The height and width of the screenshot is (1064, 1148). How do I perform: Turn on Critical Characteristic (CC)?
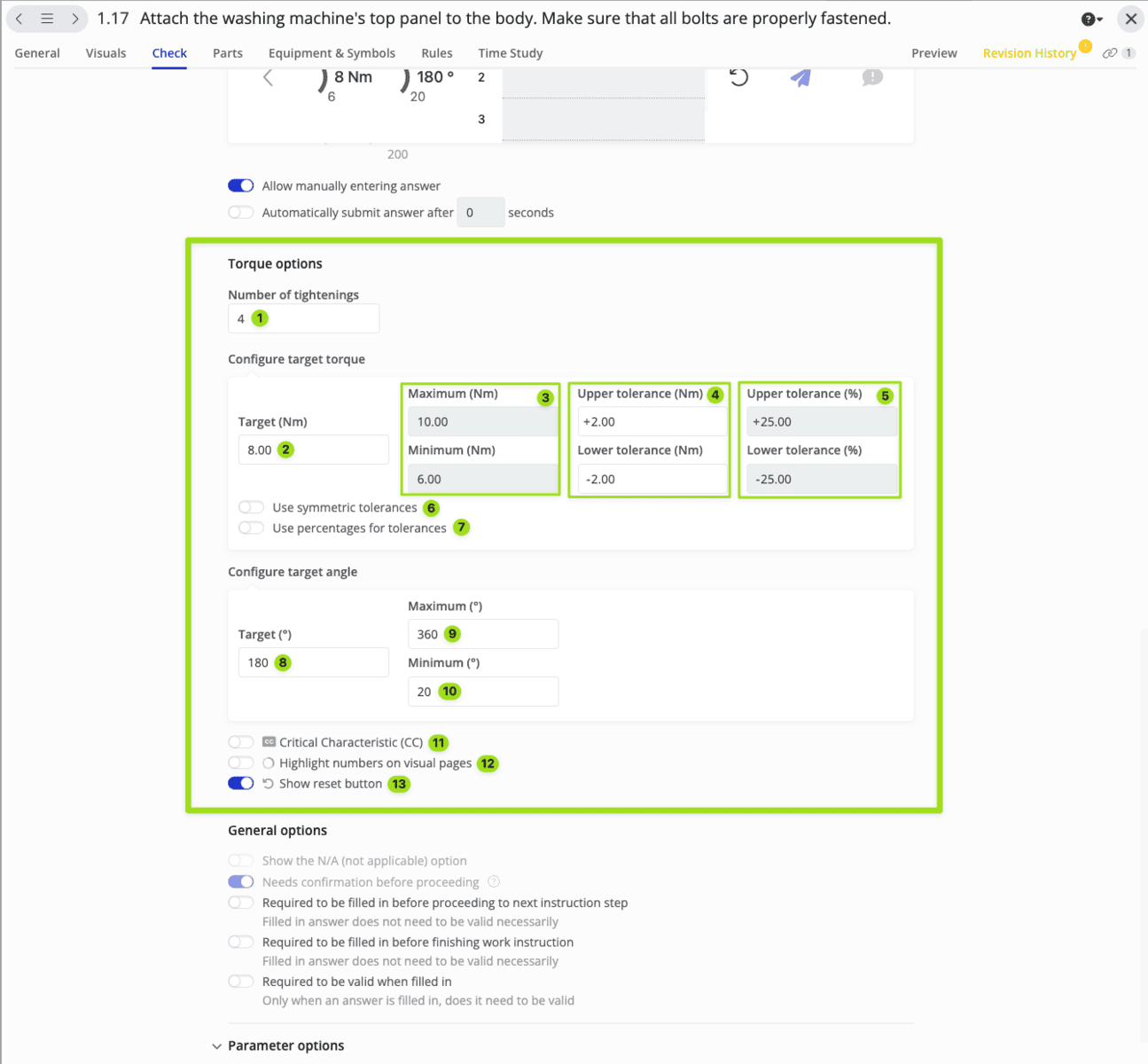[241, 742]
